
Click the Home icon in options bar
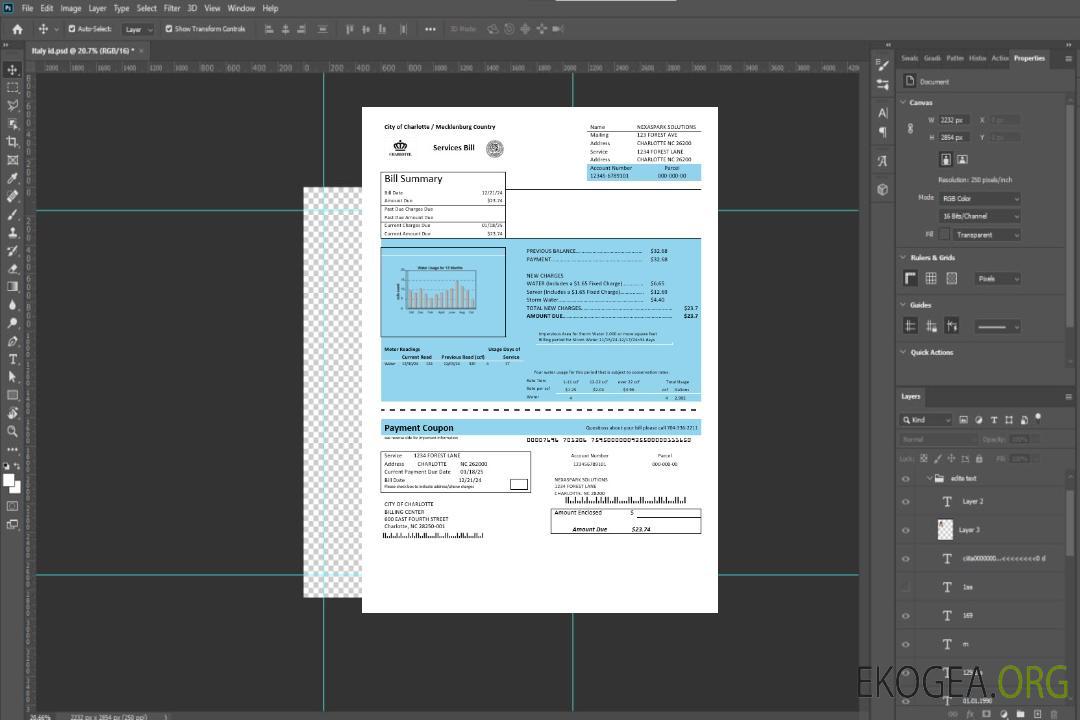click(17, 29)
